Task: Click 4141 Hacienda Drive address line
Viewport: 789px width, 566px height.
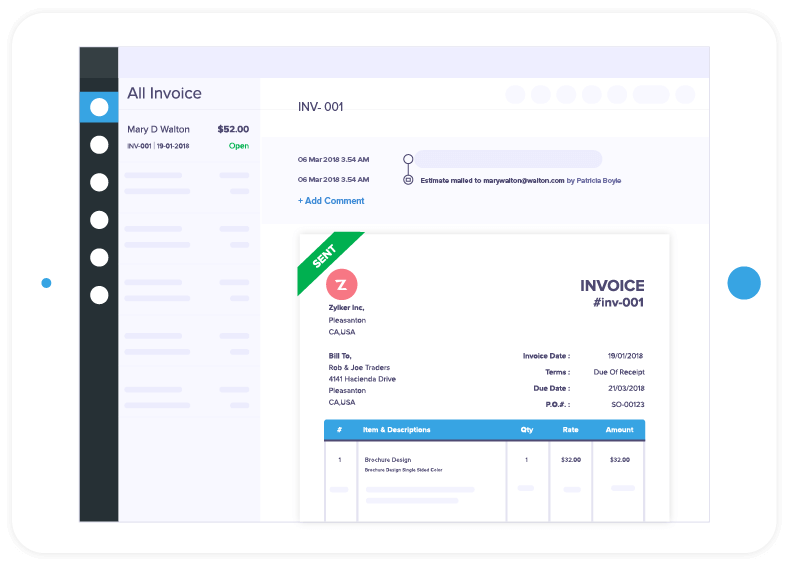Action: coord(362,379)
